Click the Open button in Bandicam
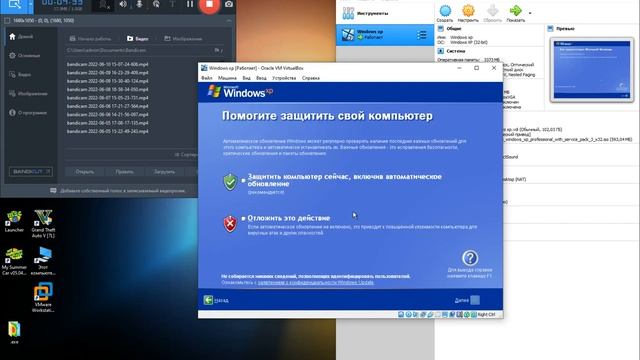 tap(84, 172)
